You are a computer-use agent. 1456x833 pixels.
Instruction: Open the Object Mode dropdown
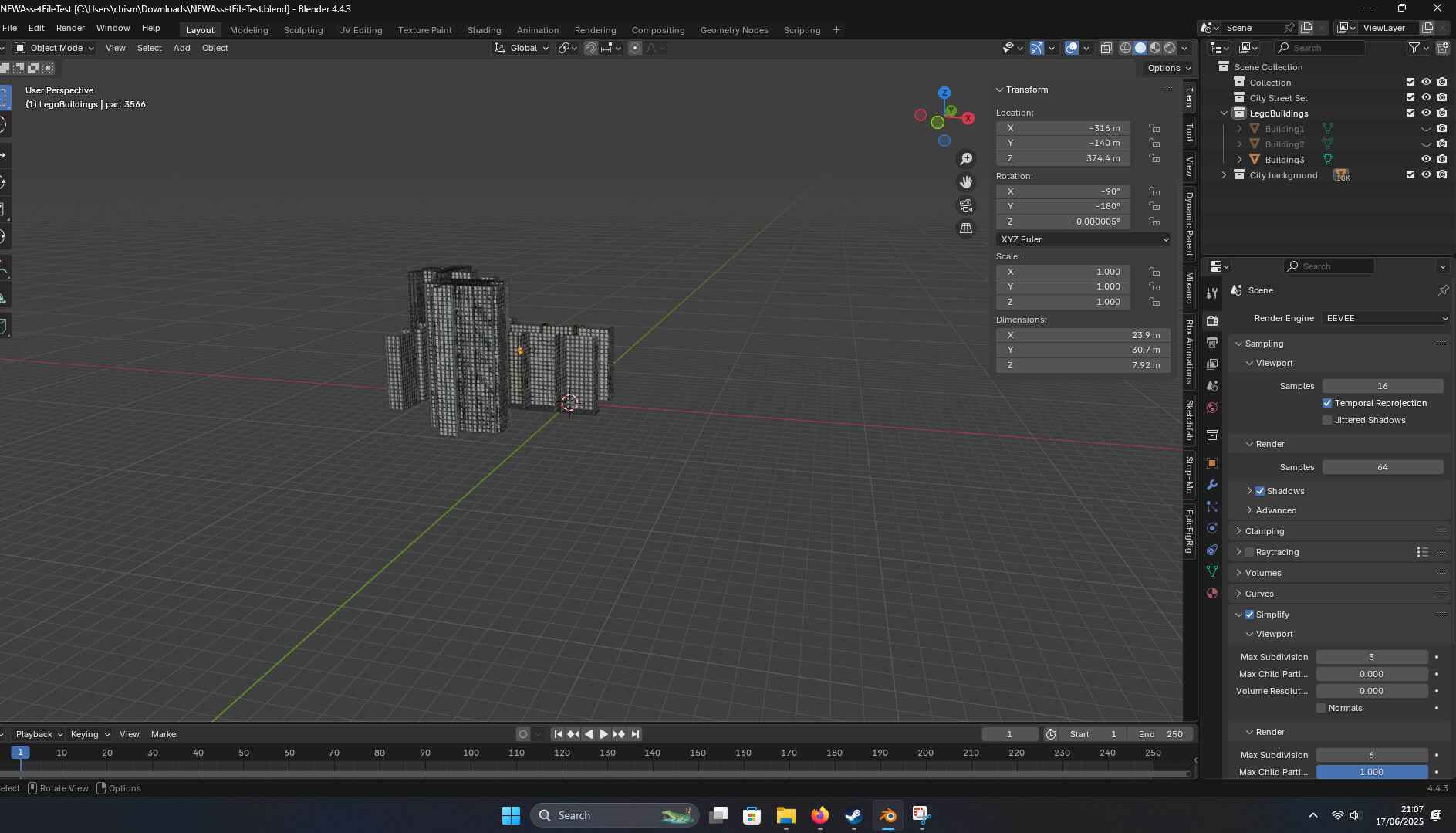click(x=55, y=48)
